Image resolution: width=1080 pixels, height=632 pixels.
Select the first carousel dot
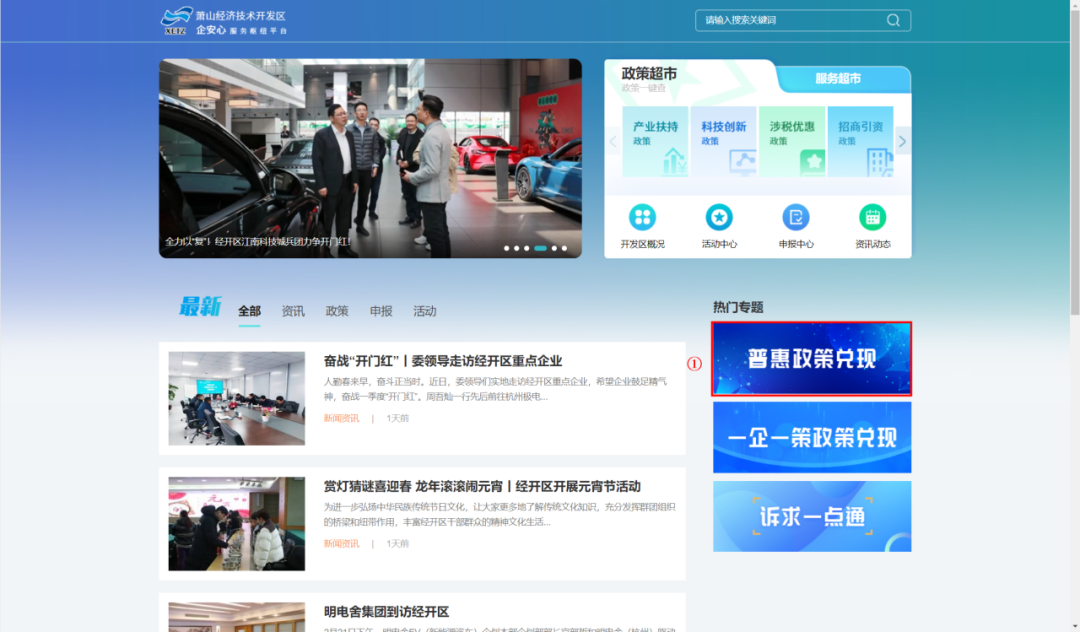pos(506,248)
